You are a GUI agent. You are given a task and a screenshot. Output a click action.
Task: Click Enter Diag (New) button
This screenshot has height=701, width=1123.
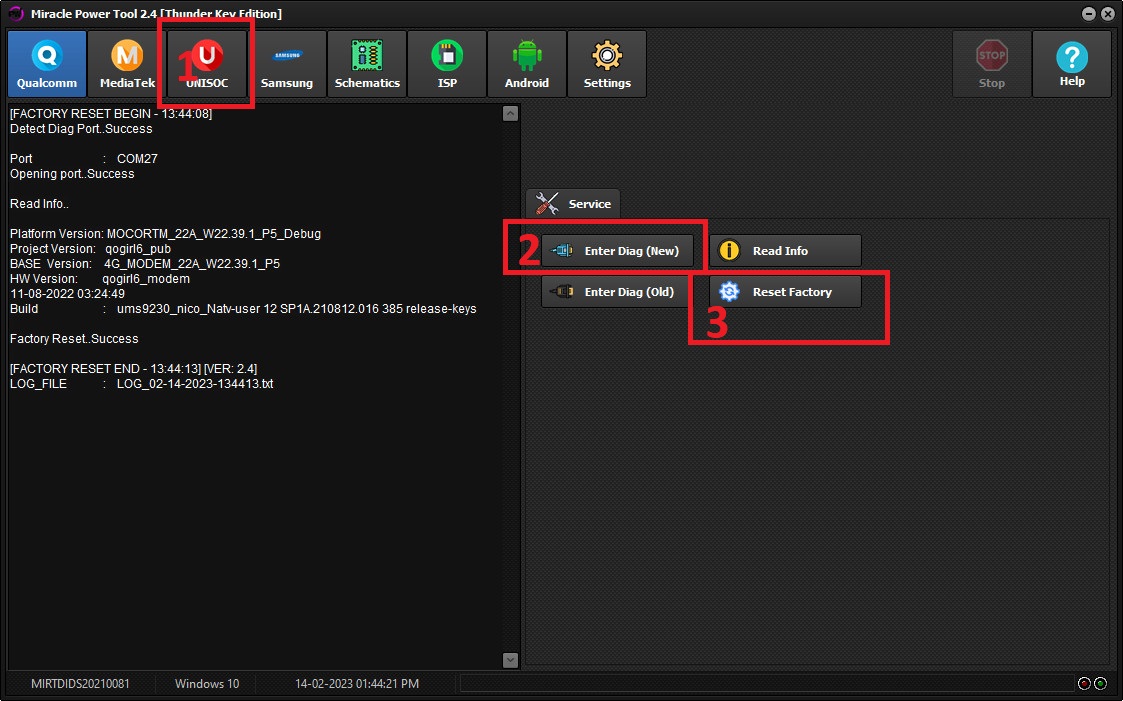coord(617,251)
